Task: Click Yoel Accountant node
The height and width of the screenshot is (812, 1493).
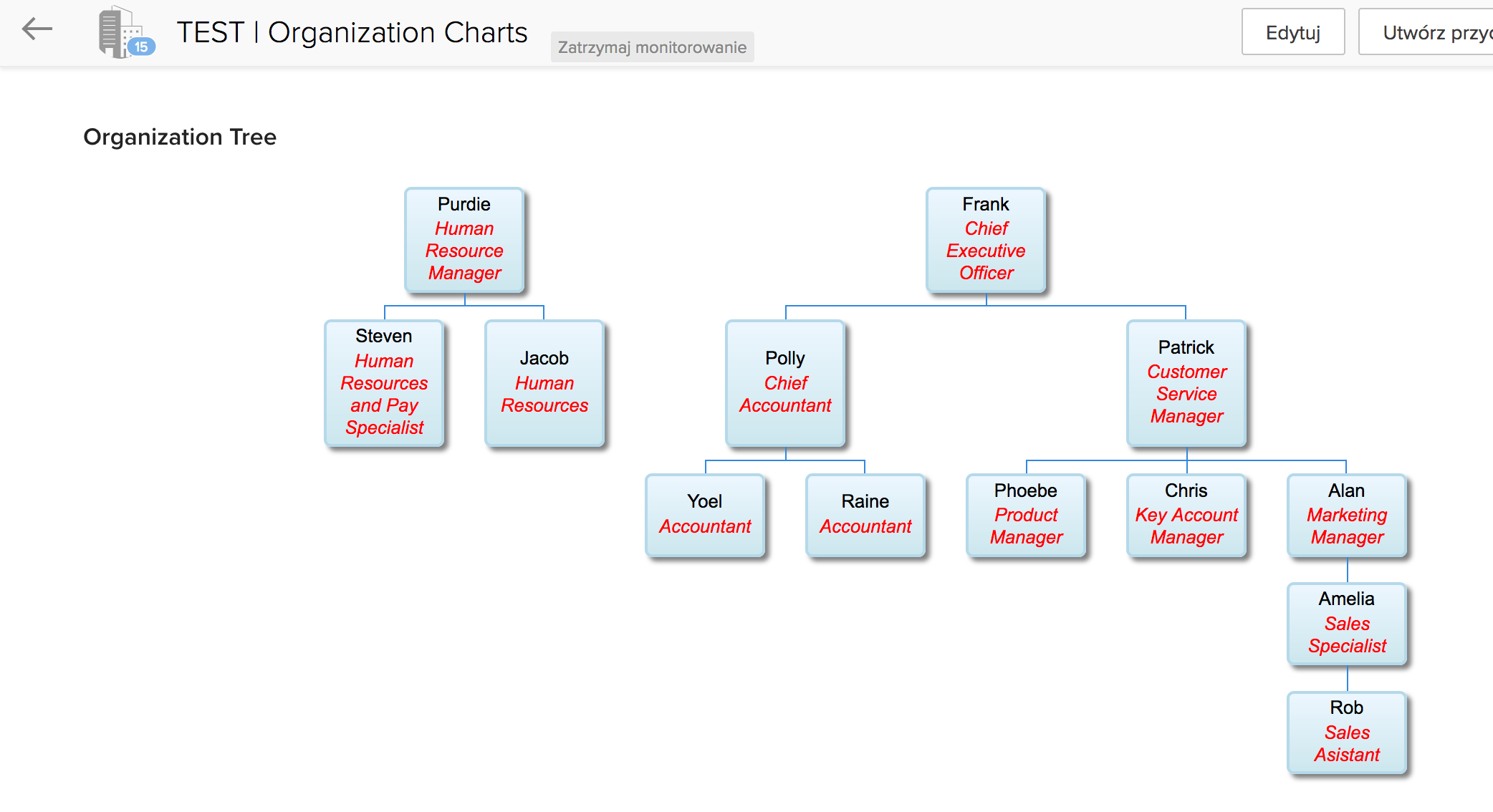Action: pos(705,515)
